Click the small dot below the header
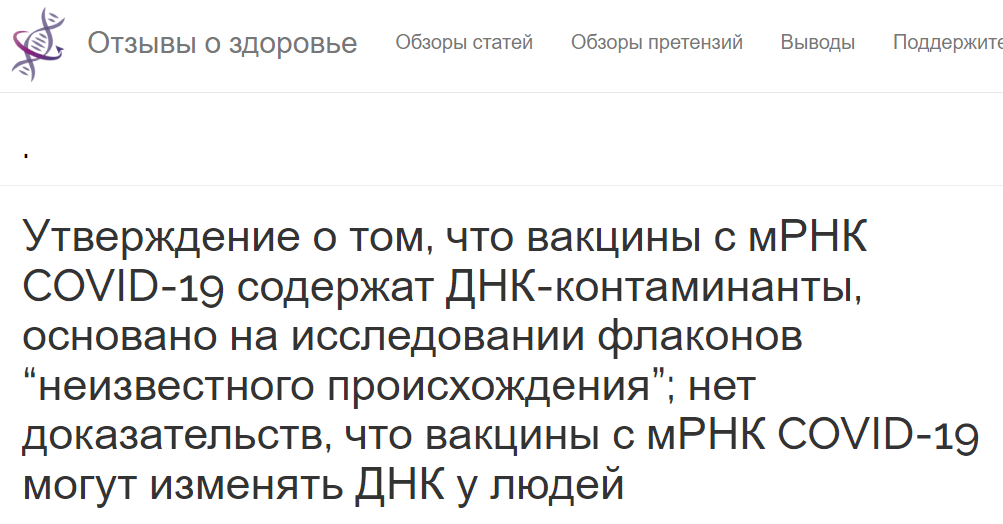The width and height of the screenshot is (1003, 524). (26, 155)
